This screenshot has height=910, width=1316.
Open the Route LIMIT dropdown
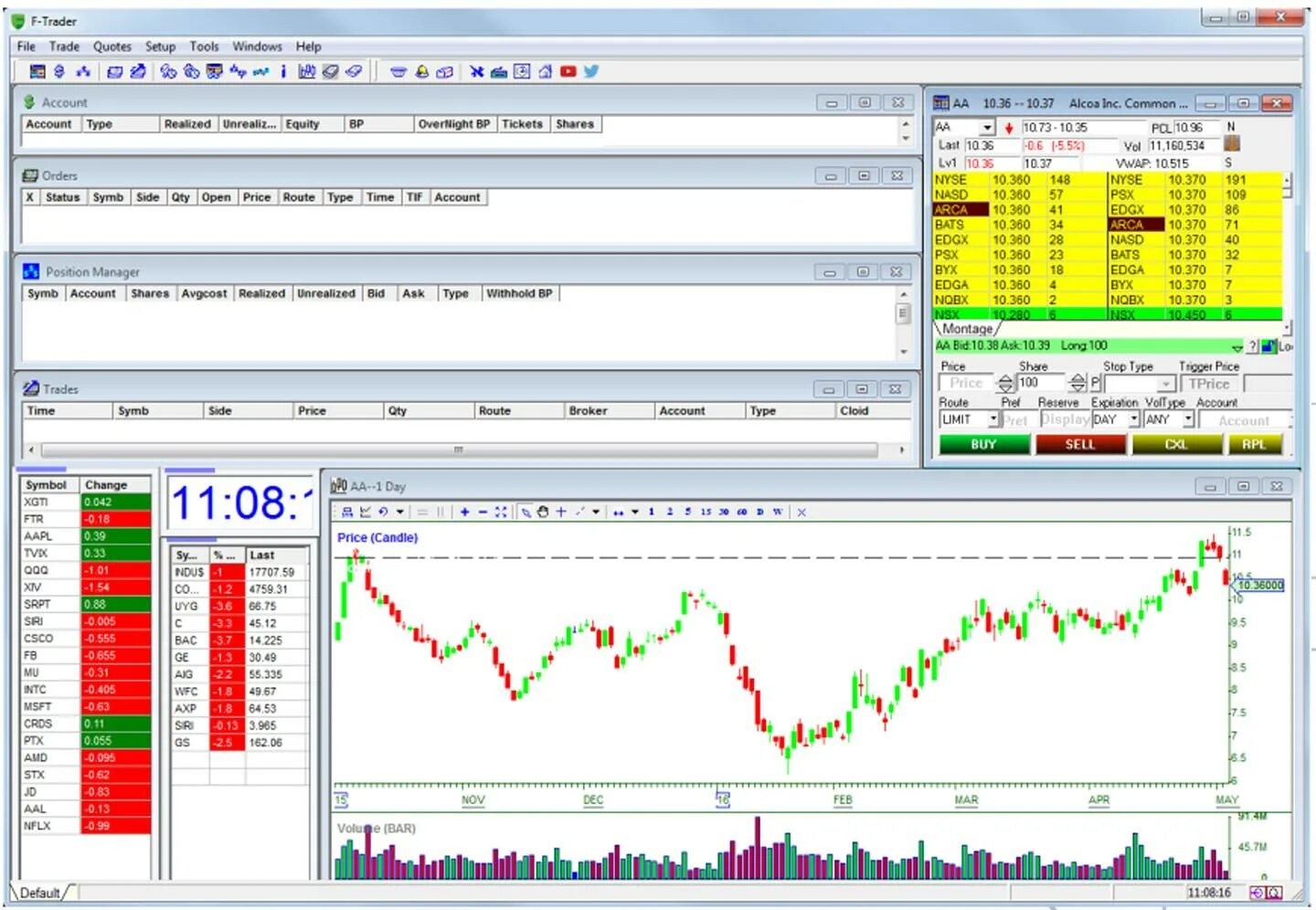[x=993, y=419]
